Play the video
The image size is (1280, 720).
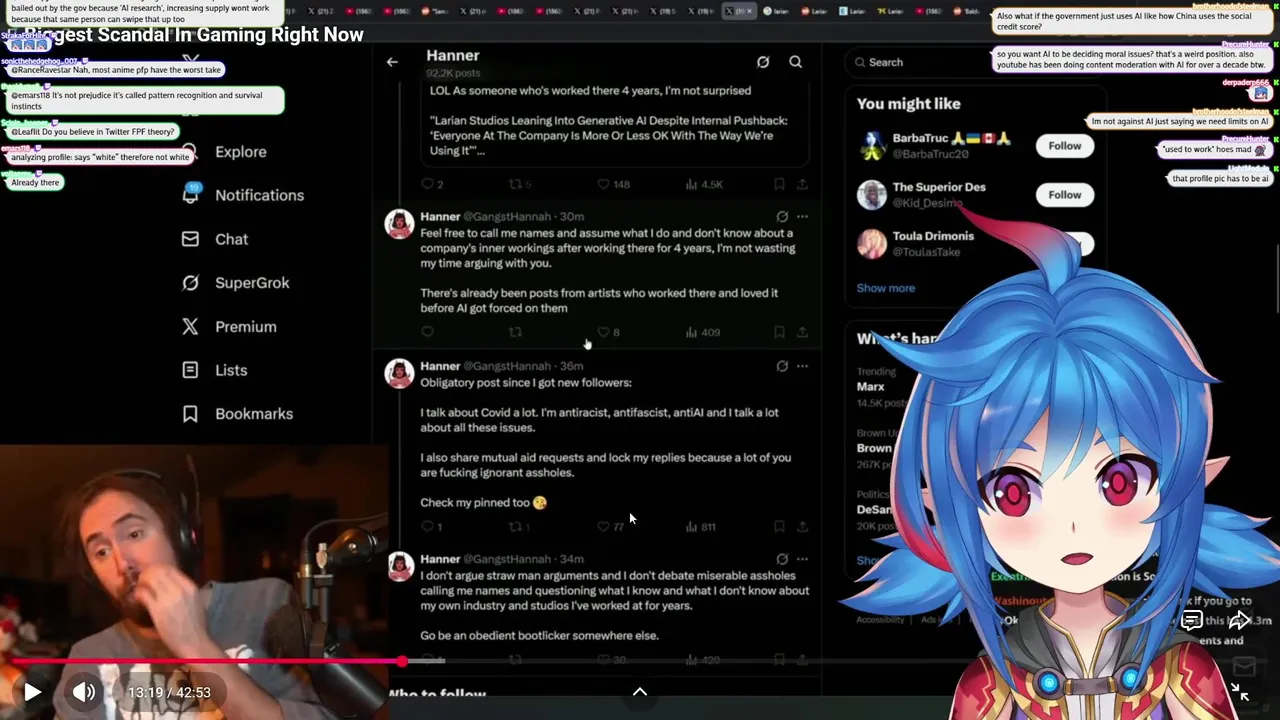click(x=32, y=692)
